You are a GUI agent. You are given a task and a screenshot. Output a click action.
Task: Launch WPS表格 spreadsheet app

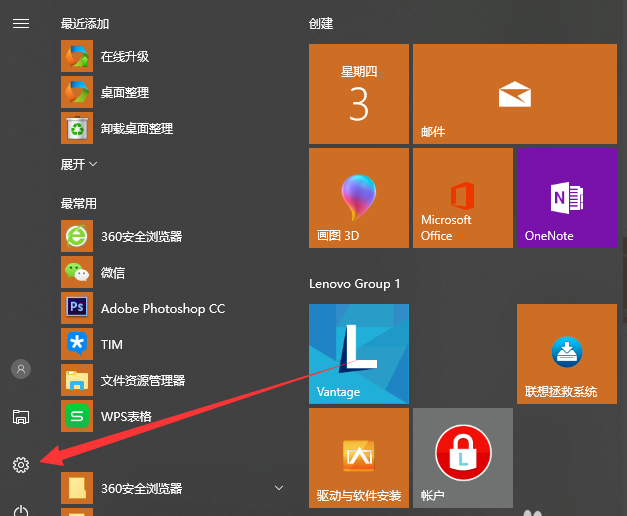pos(125,417)
